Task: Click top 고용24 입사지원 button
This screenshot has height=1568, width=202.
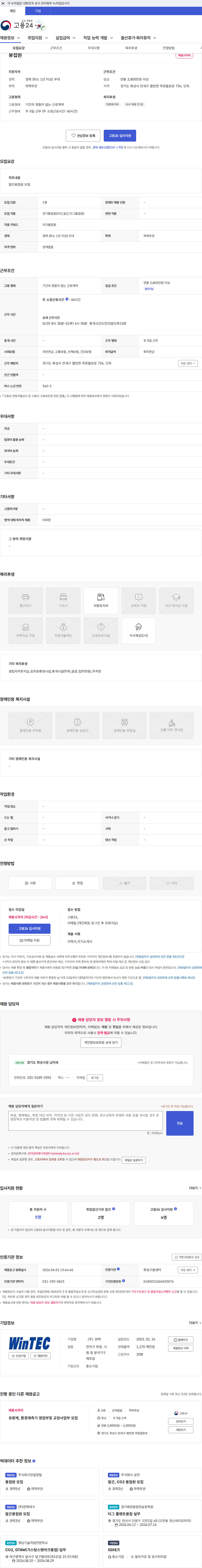Action: click(x=120, y=136)
